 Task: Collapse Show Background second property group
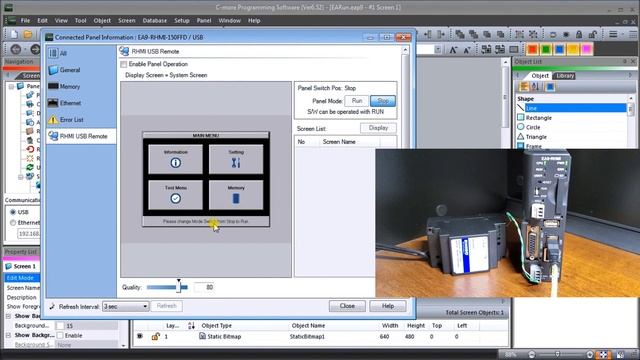pyautogui.click(x=8, y=335)
